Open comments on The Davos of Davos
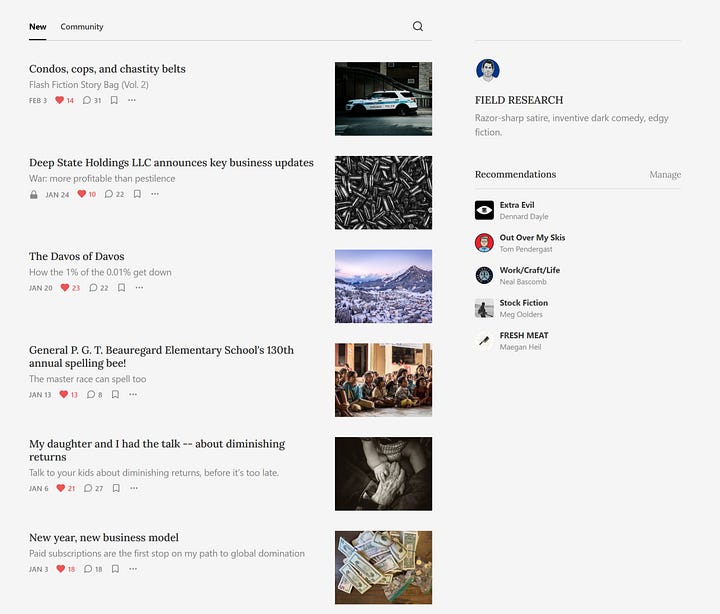 (99, 287)
